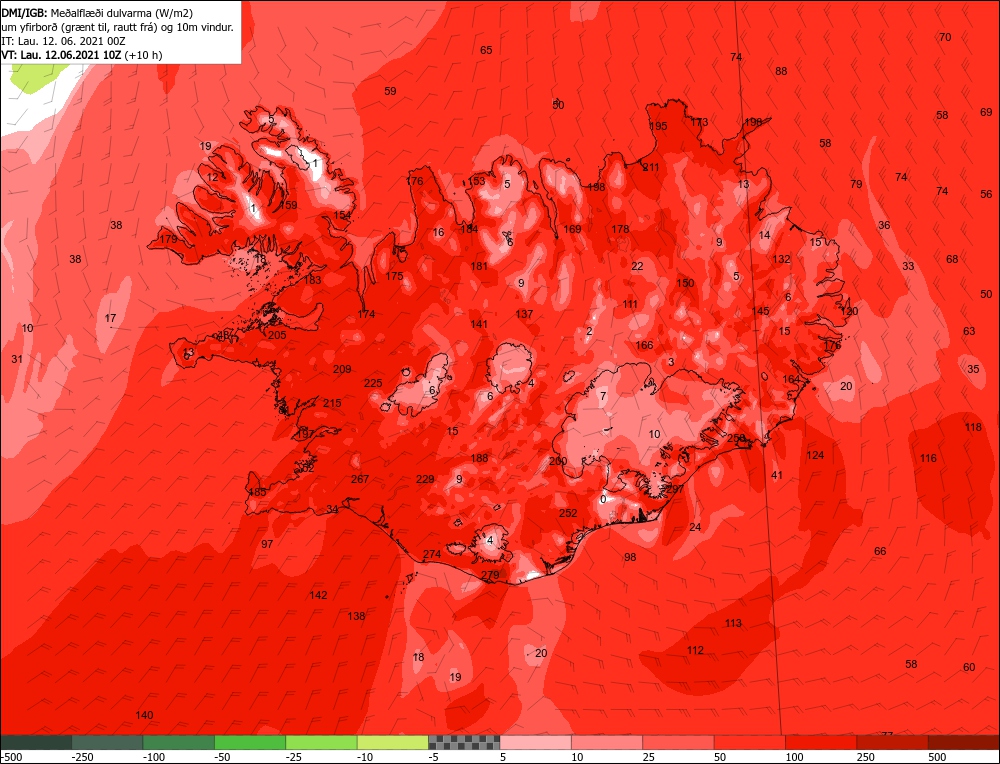Click the map value '183'
Viewport: 1000px width, 764px height.
[312, 279]
